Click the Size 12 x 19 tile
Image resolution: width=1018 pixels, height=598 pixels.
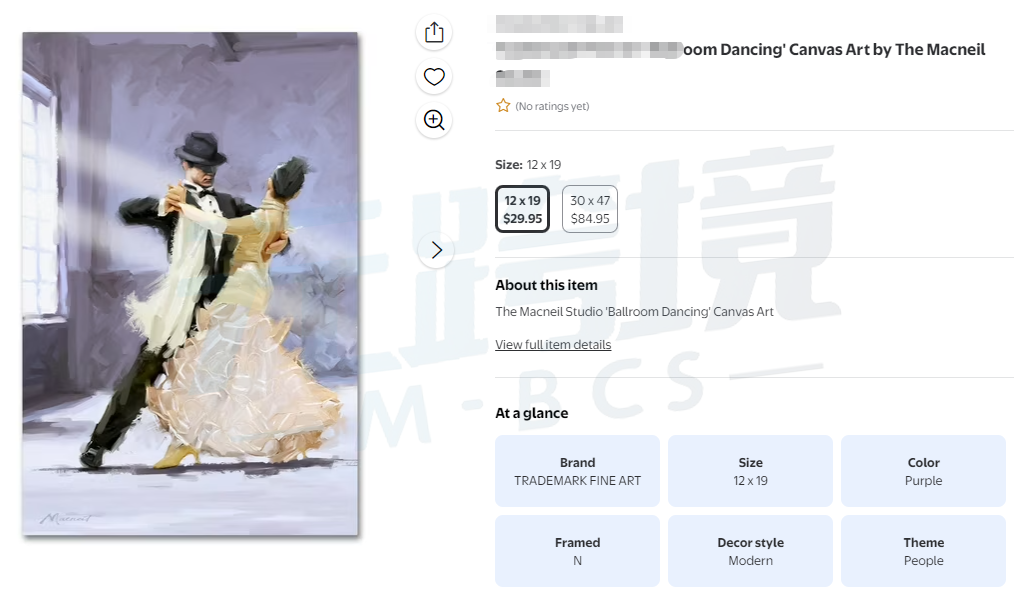[x=751, y=471]
